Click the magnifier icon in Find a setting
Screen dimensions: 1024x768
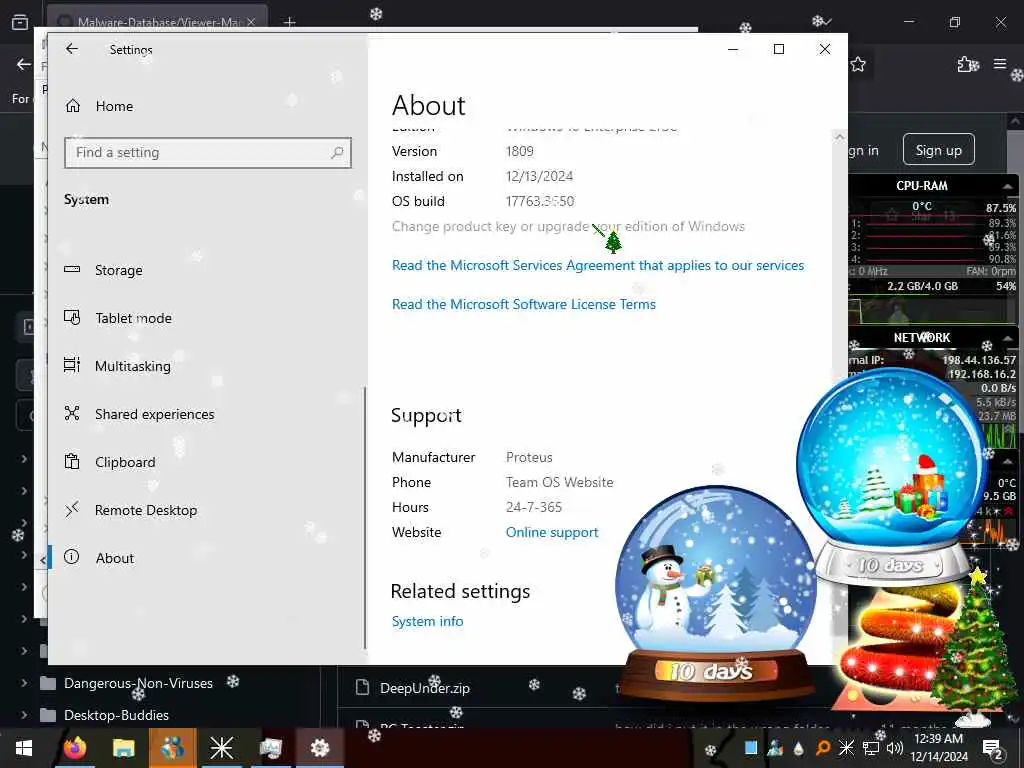coord(337,152)
